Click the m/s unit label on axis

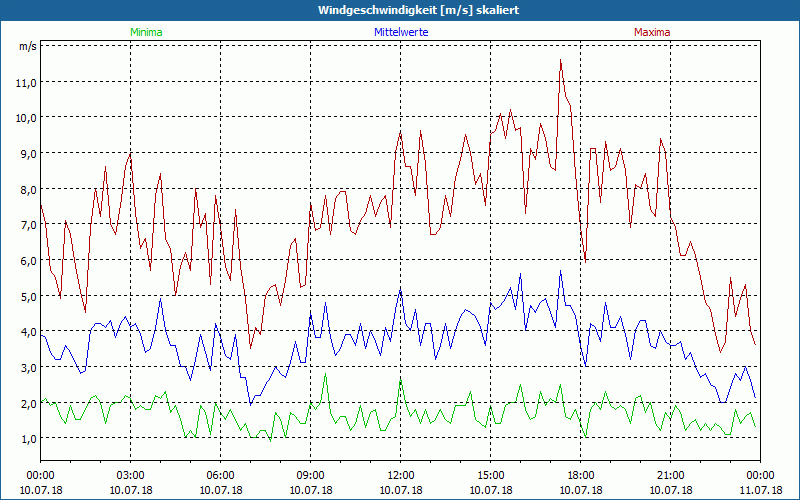(28, 46)
